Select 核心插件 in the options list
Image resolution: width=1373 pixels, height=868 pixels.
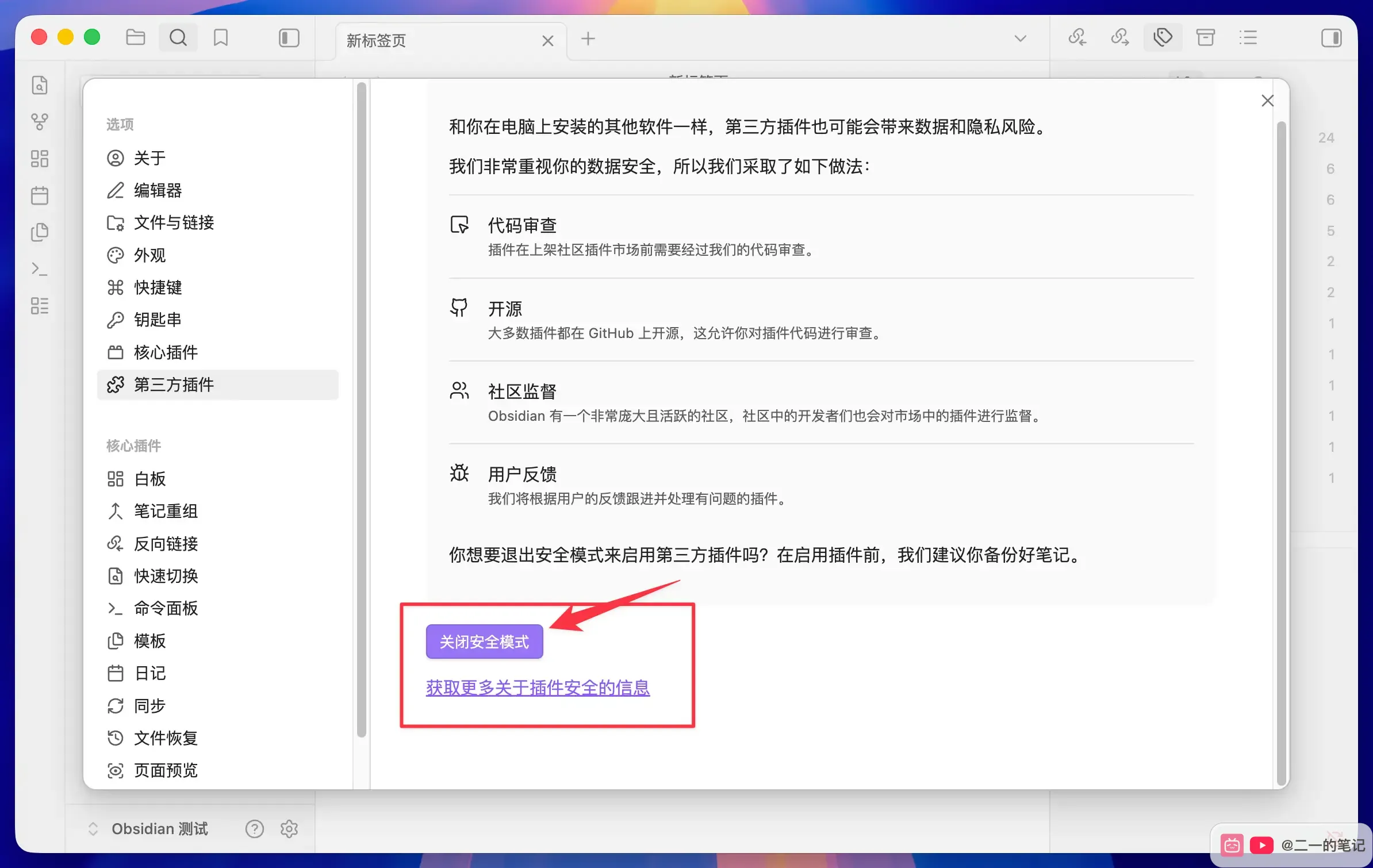[x=218, y=352]
